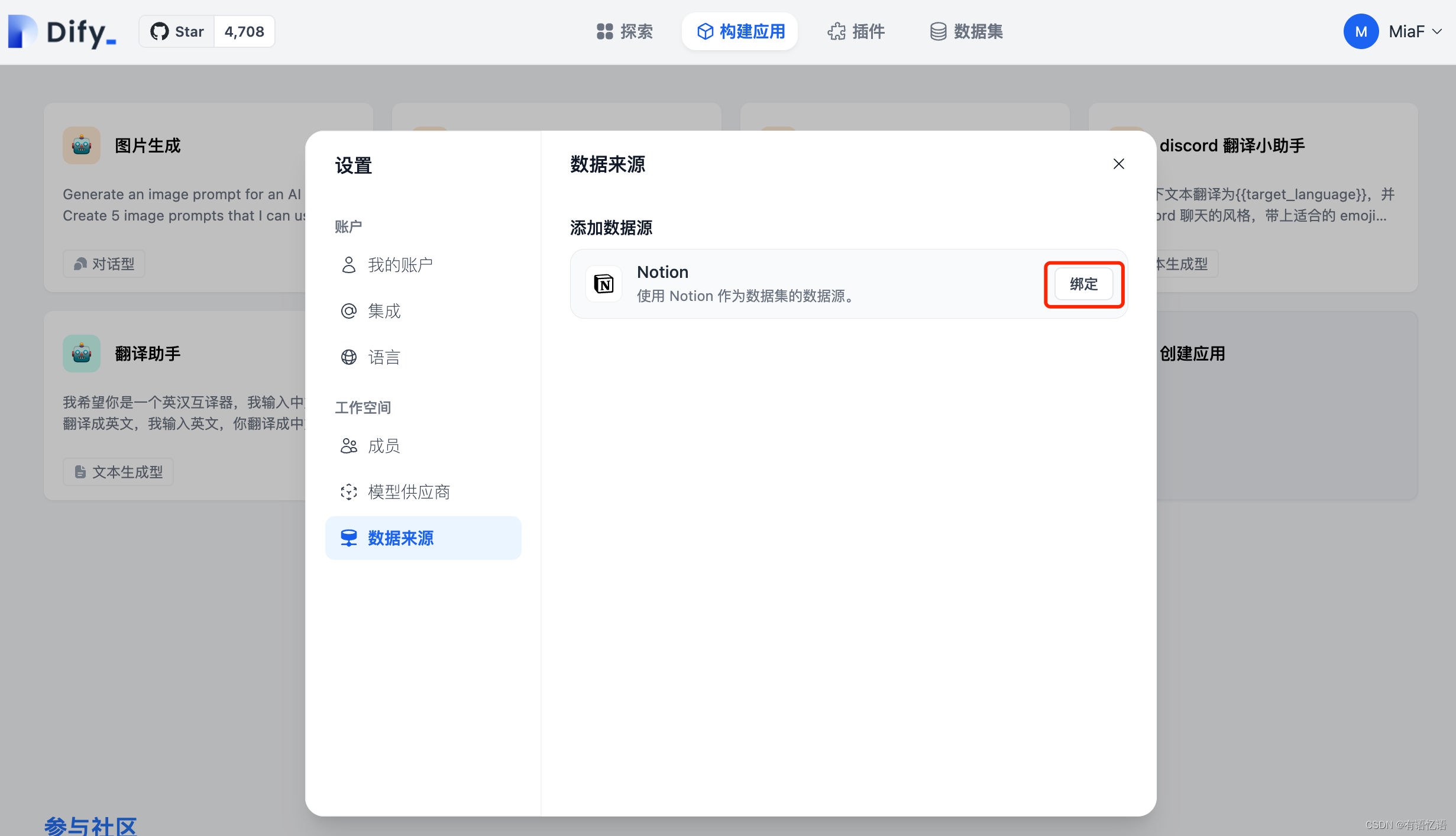This screenshot has width=1456, height=836.
Task: Select 我的账户 in settings sidebar
Action: pyautogui.click(x=423, y=265)
